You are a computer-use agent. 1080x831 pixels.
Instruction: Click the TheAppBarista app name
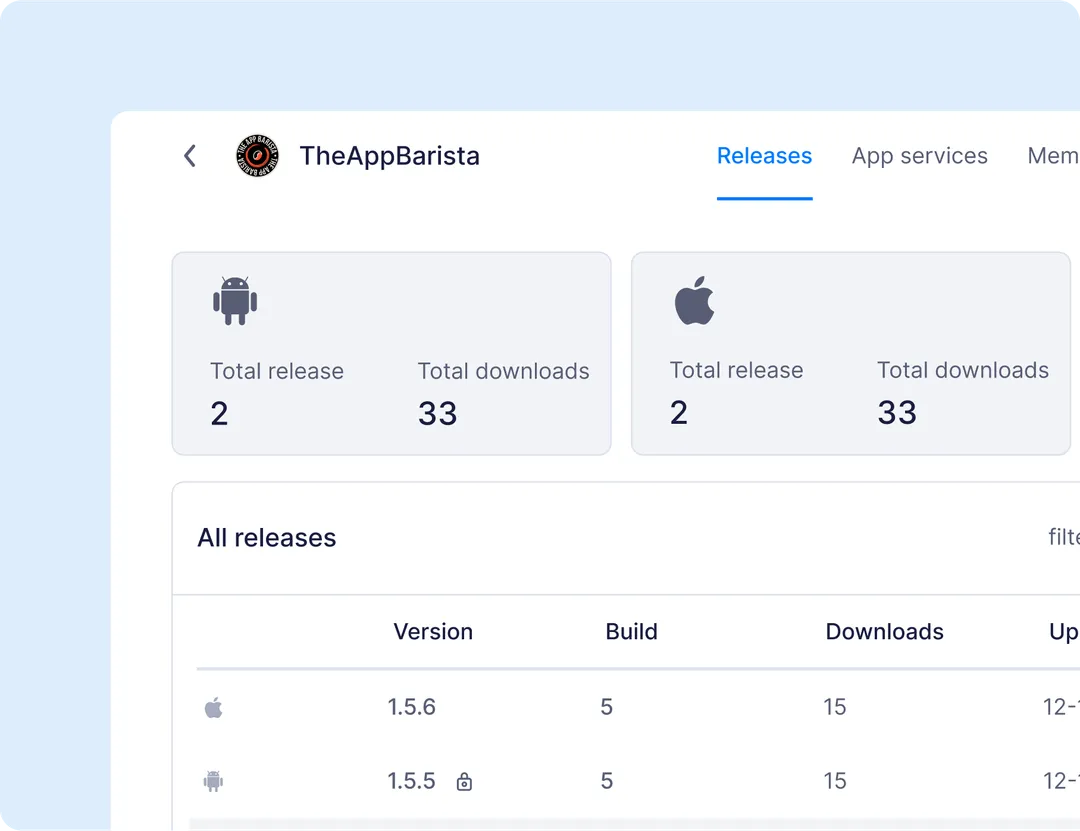tap(389, 156)
